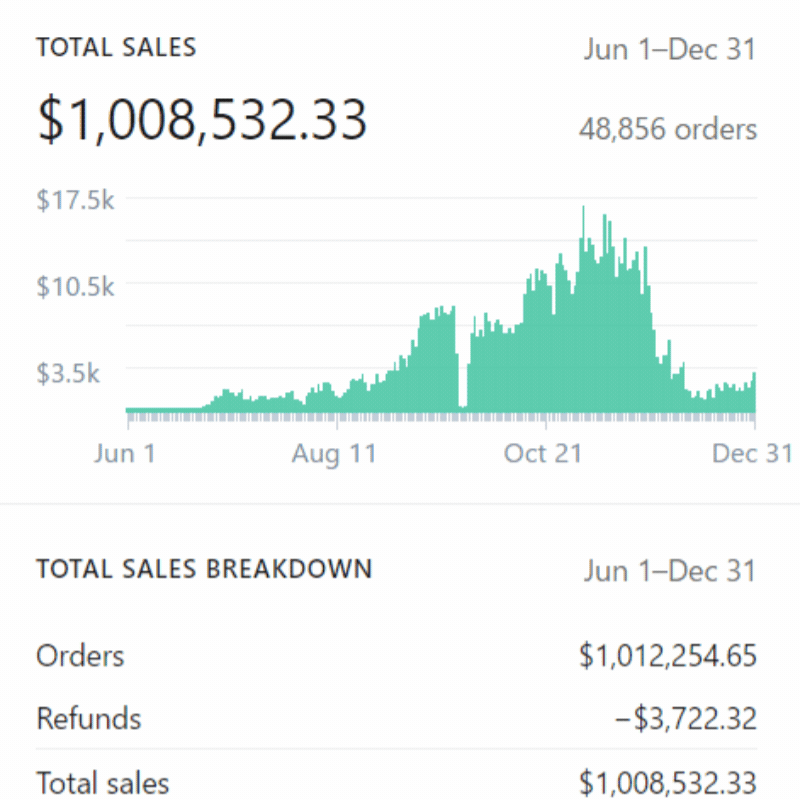Click the $10.5k y-axis label
This screenshot has width=800, height=800.
(76, 287)
